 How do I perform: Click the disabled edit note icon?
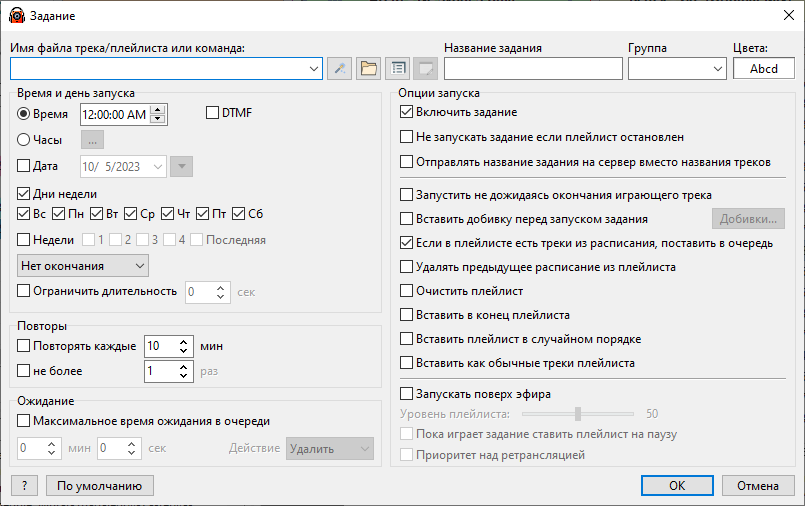(426, 68)
